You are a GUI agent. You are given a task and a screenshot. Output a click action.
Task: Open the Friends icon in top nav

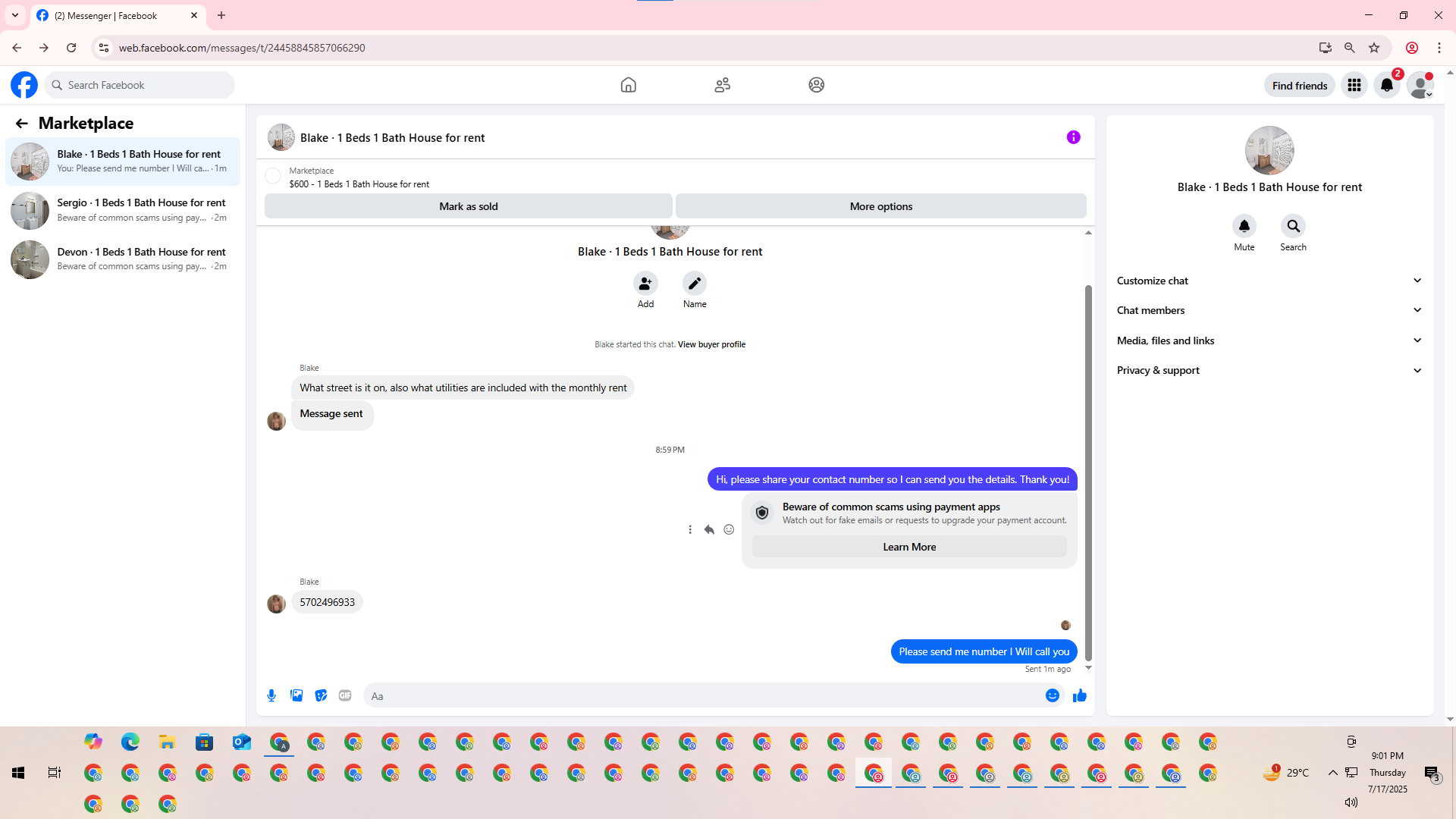click(723, 85)
